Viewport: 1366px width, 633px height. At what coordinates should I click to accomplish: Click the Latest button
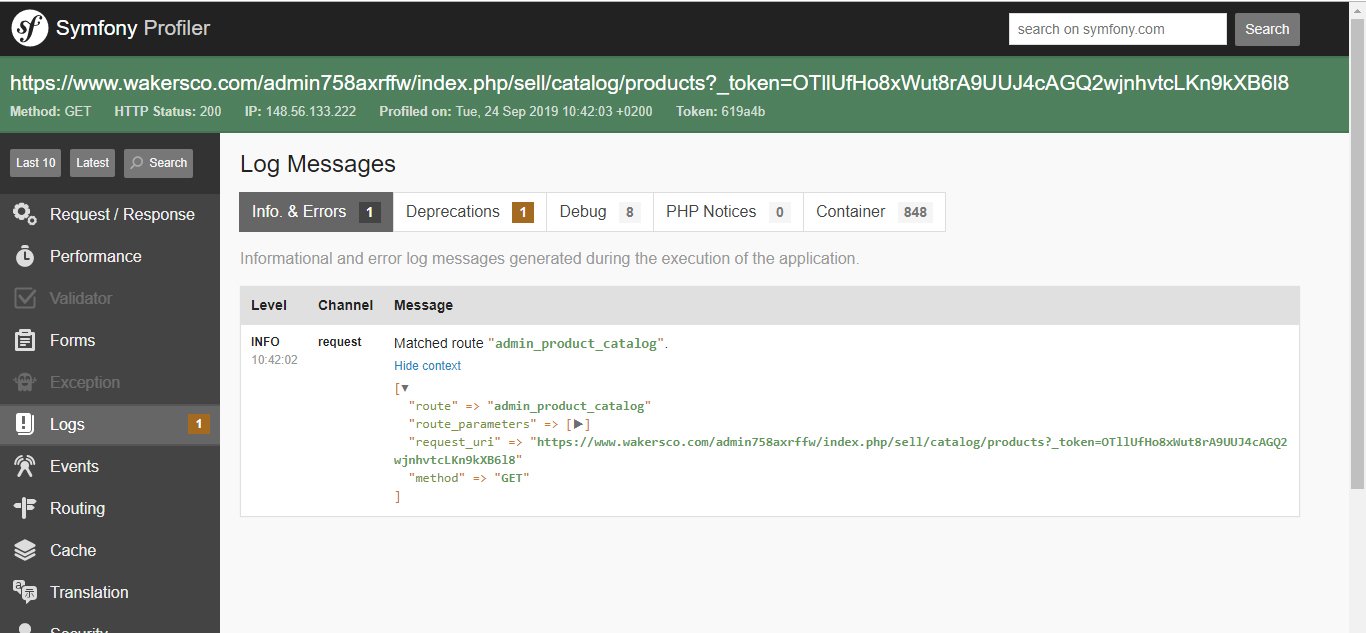[93, 163]
